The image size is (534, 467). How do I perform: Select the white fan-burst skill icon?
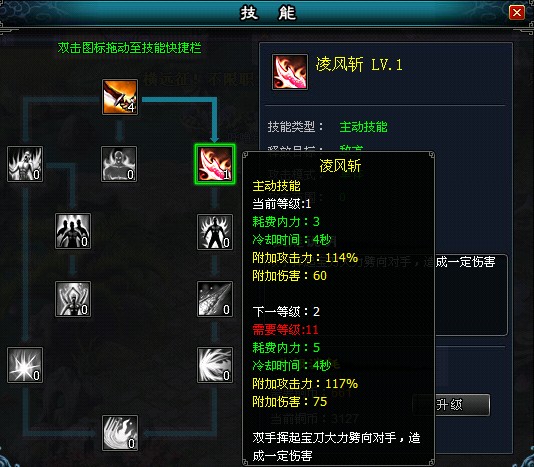[x=215, y=365]
